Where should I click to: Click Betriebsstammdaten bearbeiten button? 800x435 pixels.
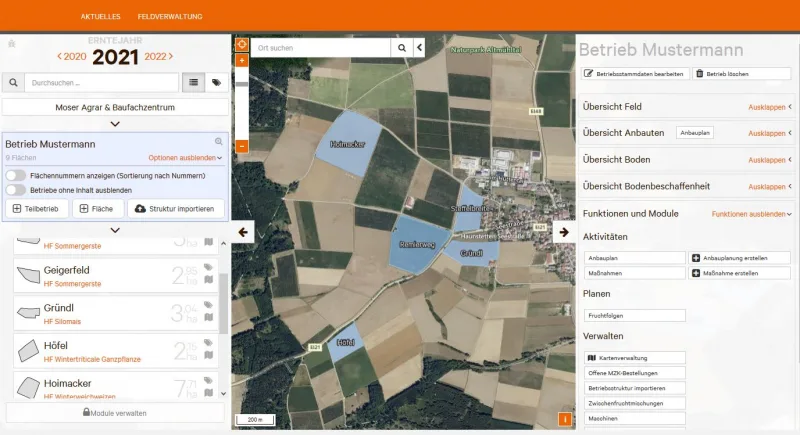pos(635,74)
